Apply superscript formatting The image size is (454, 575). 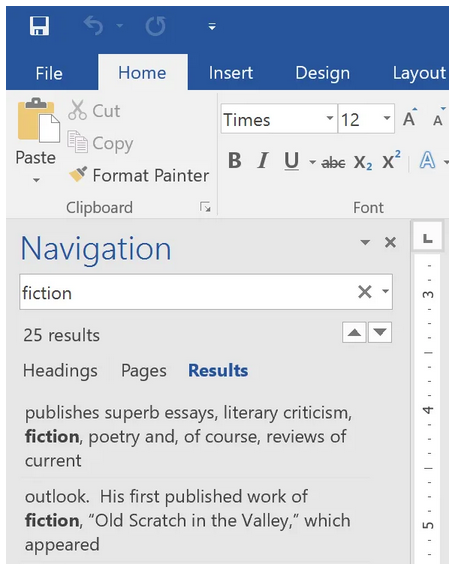click(x=391, y=160)
